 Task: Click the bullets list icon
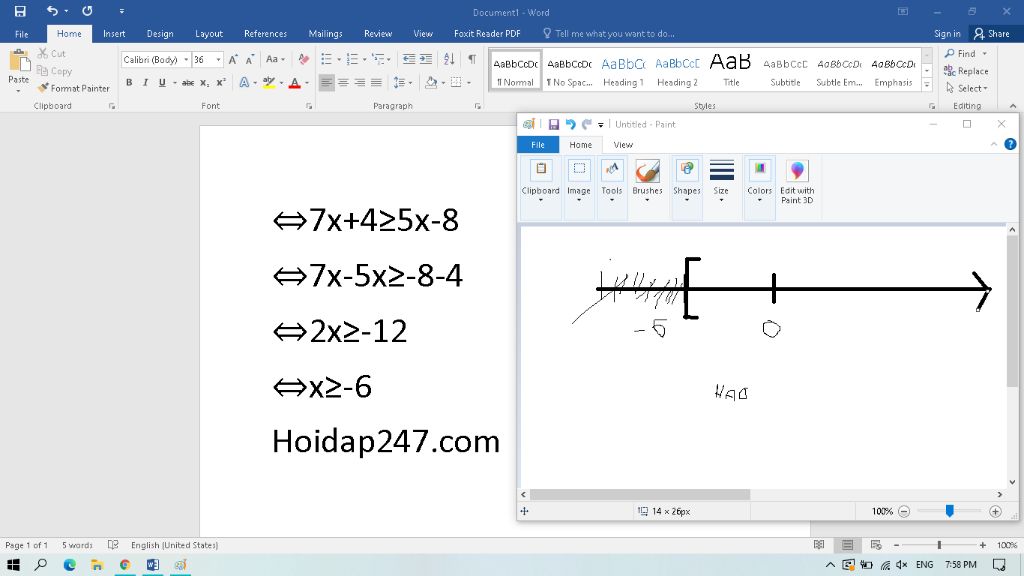(327, 59)
